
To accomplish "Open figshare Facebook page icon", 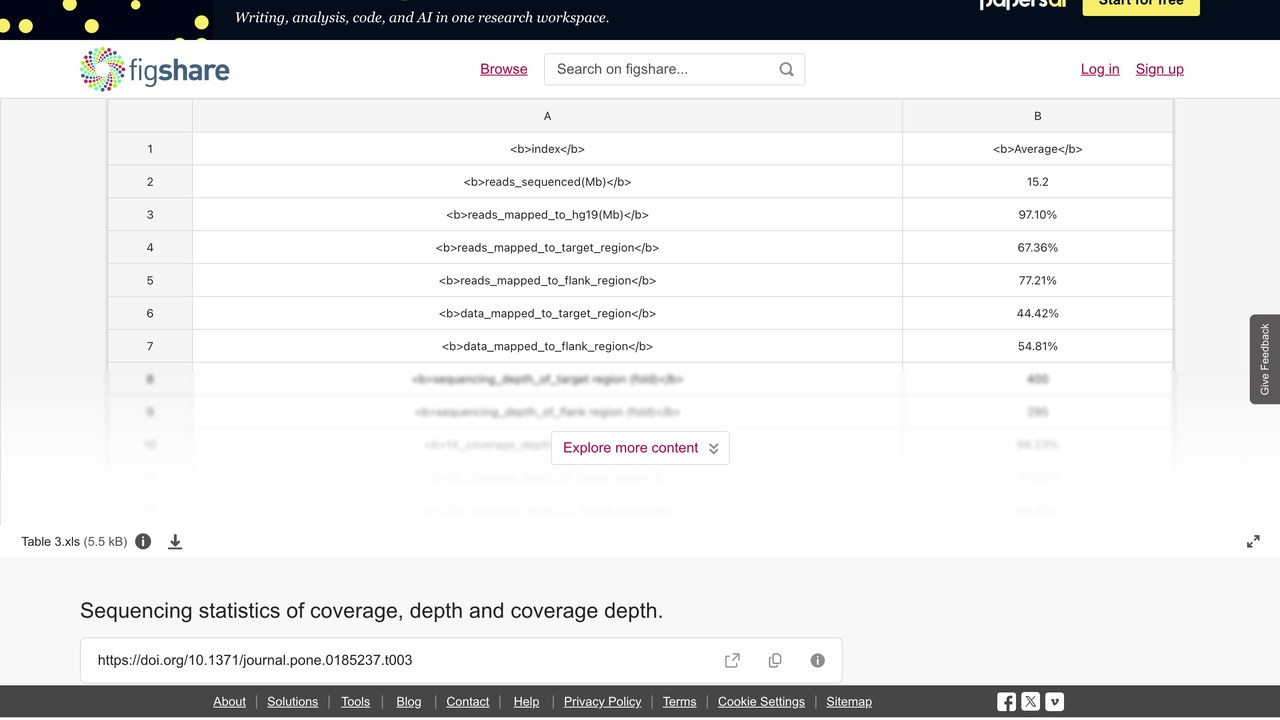I will point(1006,702).
